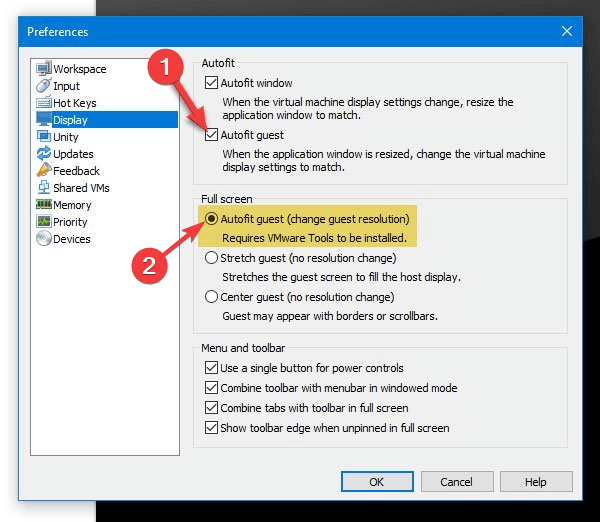Choose Center guest (no resolution change)

tap(211, 297)
